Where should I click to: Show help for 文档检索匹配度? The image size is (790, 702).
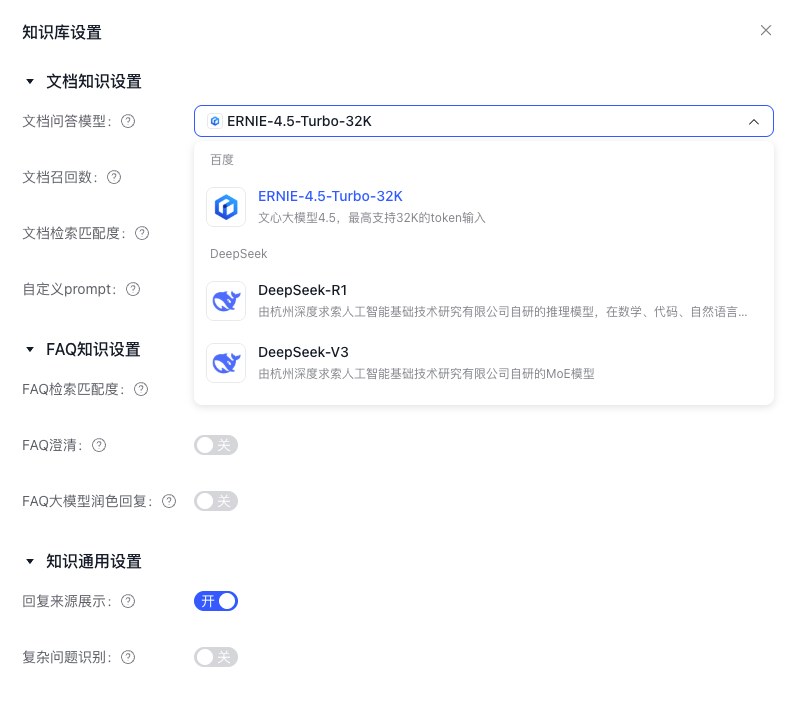142,233
